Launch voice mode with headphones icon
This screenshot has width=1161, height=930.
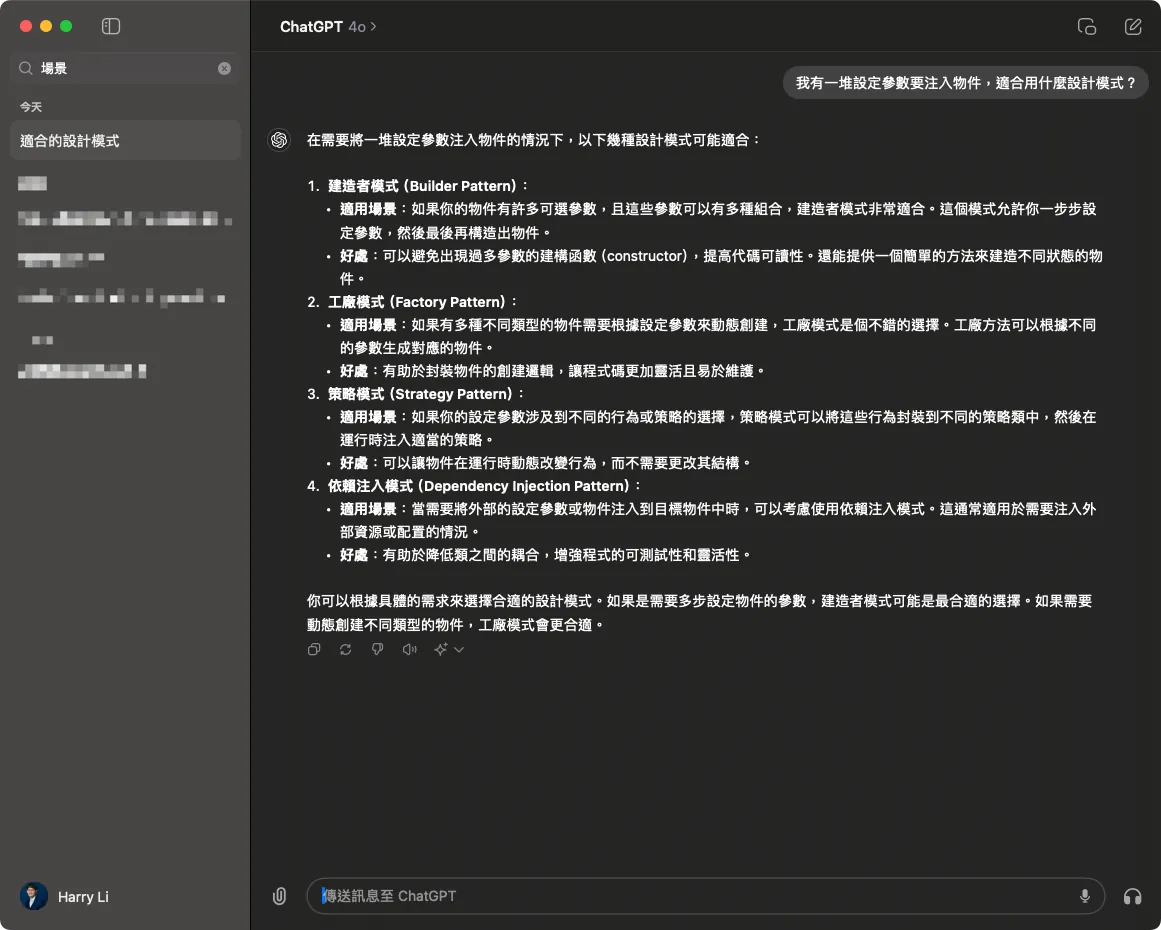[1132, 896]
